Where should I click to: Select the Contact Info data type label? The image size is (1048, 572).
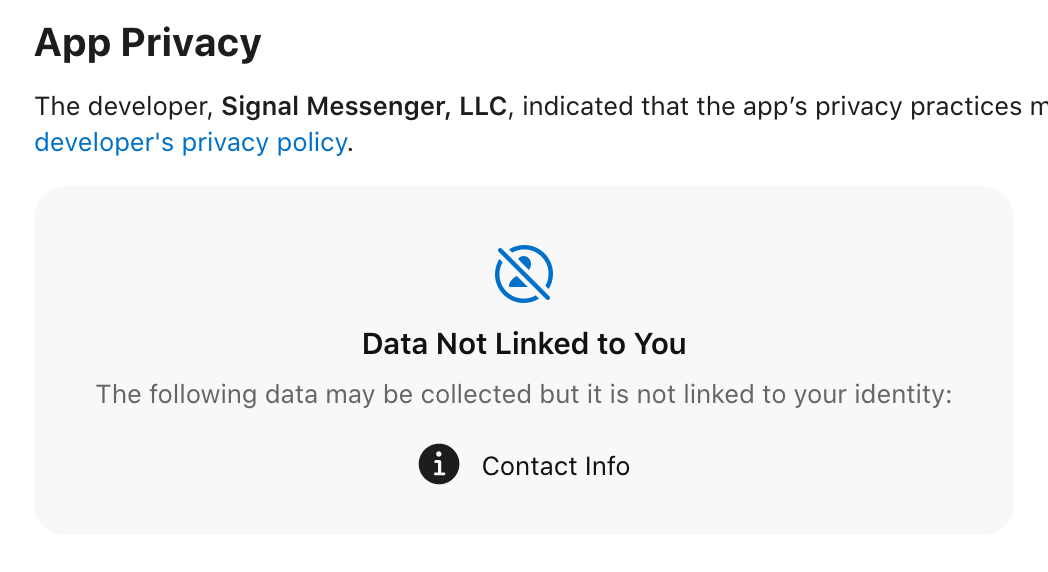555,466
